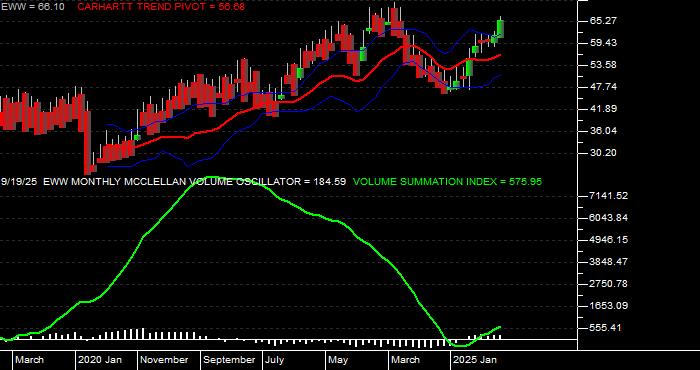
Task: Click the 2750.78 summation axis value
Action: pos(609,283)
